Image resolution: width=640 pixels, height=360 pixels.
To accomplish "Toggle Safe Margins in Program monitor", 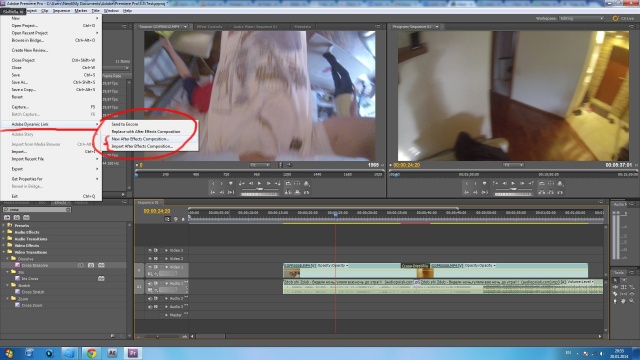I will pos(551,184).
